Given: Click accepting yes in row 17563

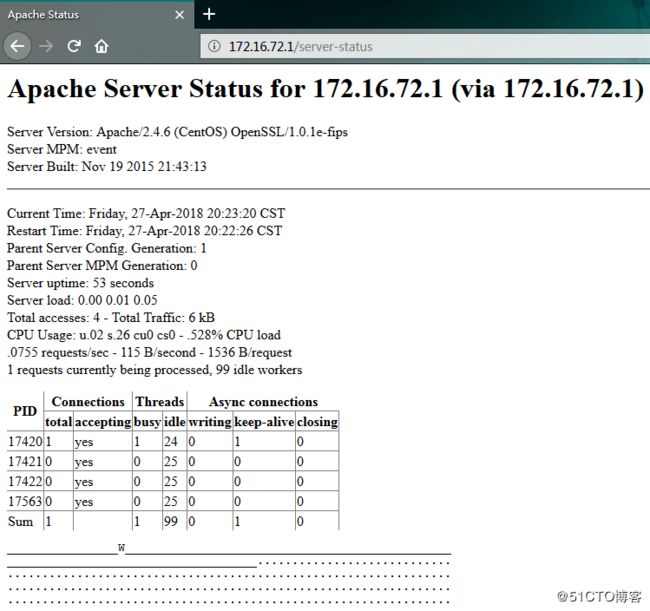Looking at the screenshot, I should click(84, 502).
